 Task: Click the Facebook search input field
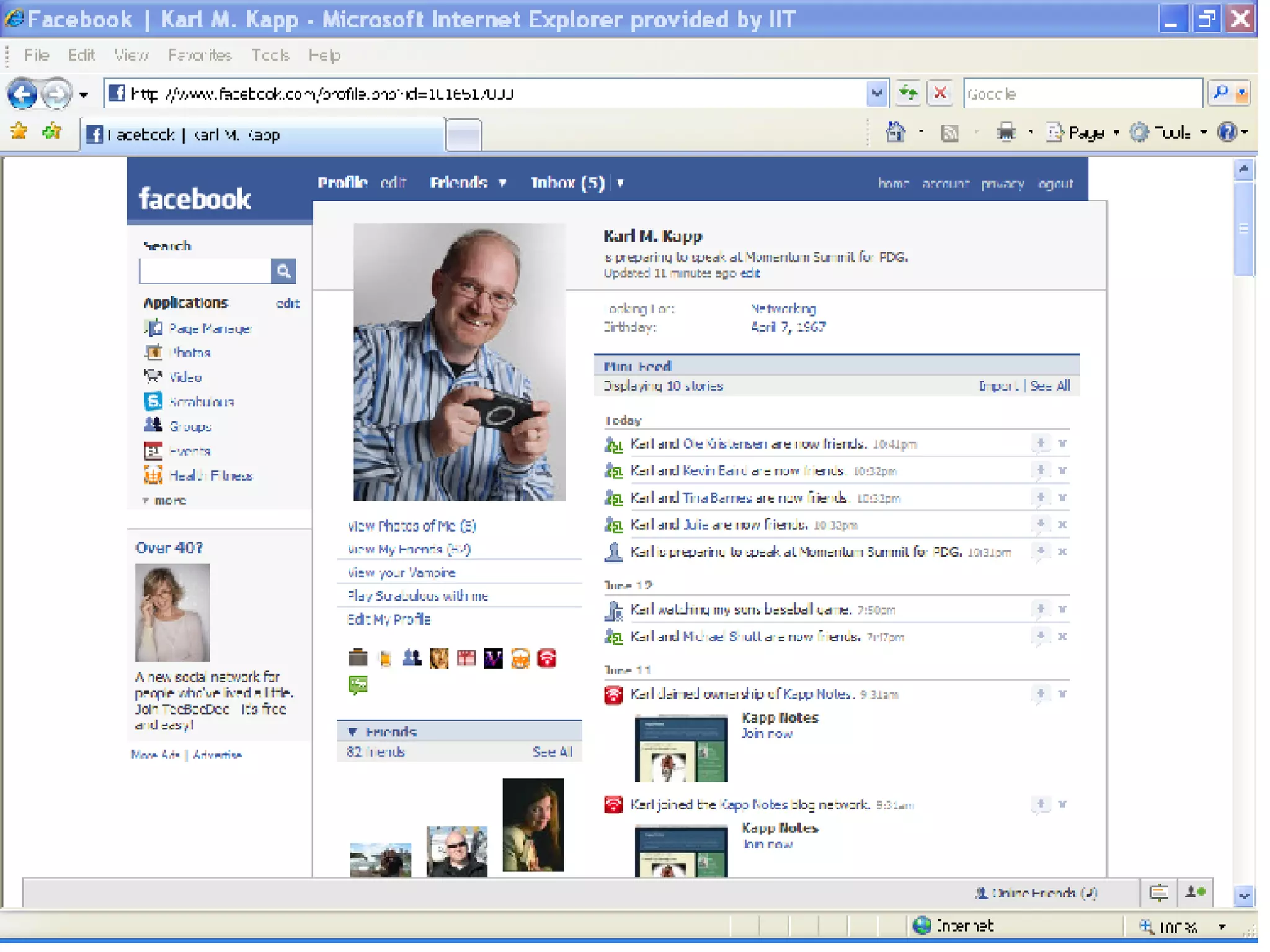pos(205,271)
